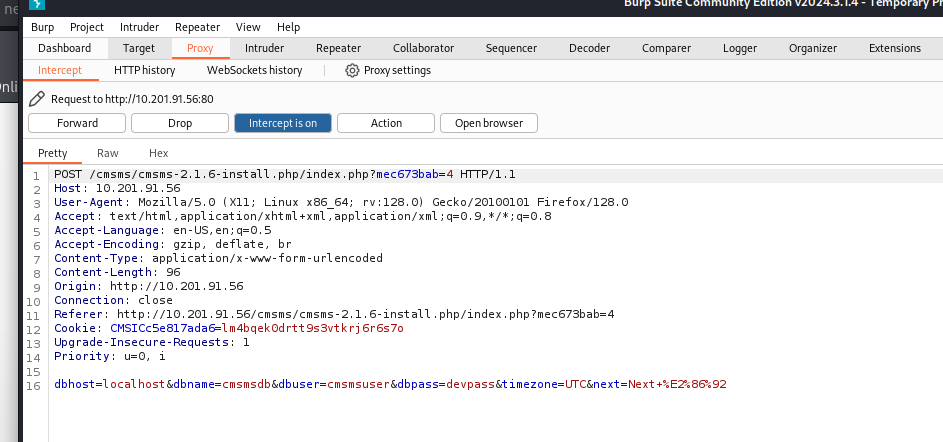The image size is (943, 442).
Task: Select the Proxy tab
Action: (200, 48)
